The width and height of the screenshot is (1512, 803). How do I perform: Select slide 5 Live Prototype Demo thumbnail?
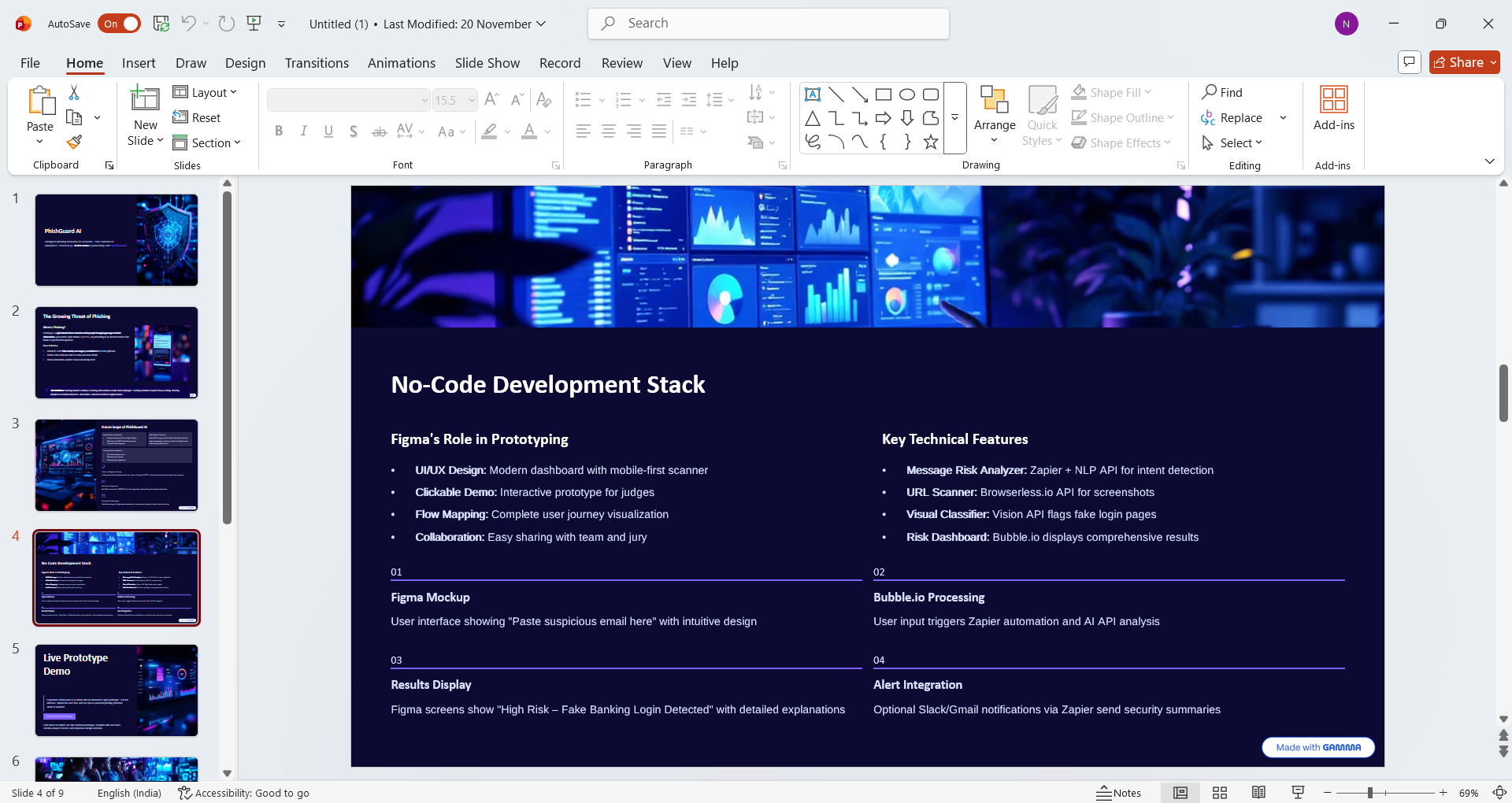click(x=117, y=690)
